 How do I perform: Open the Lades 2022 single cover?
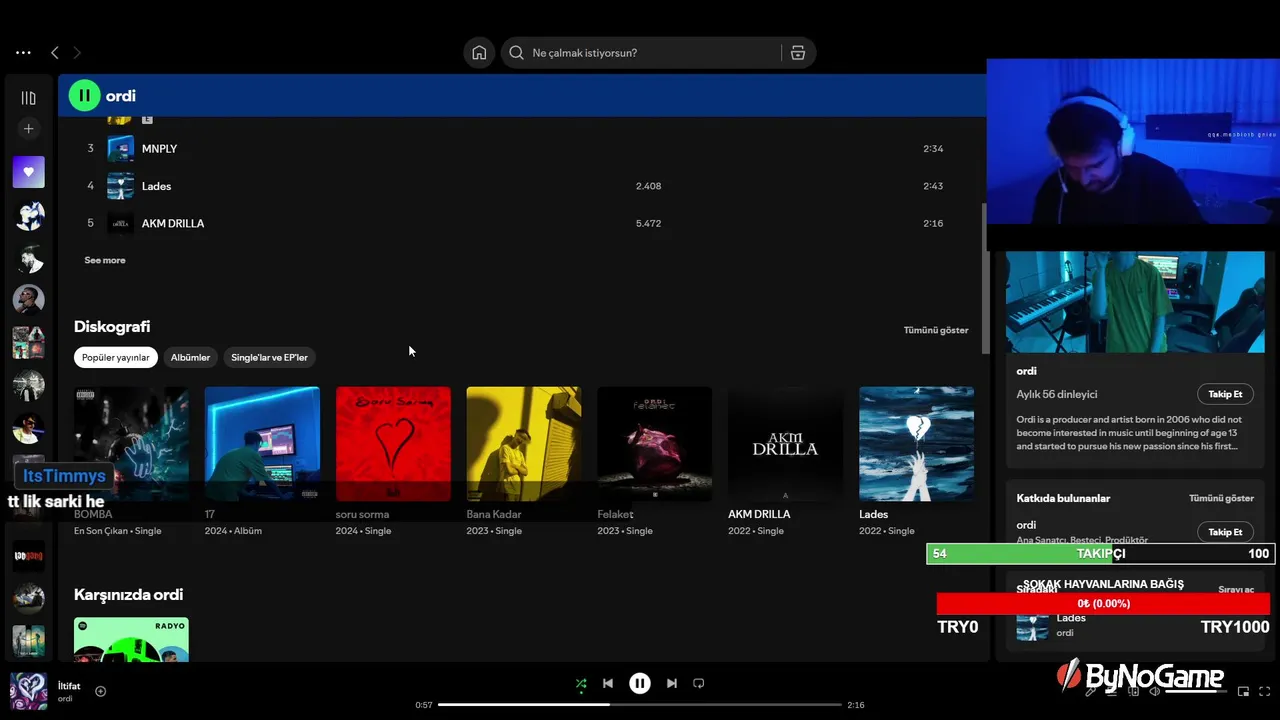[916, 444]
